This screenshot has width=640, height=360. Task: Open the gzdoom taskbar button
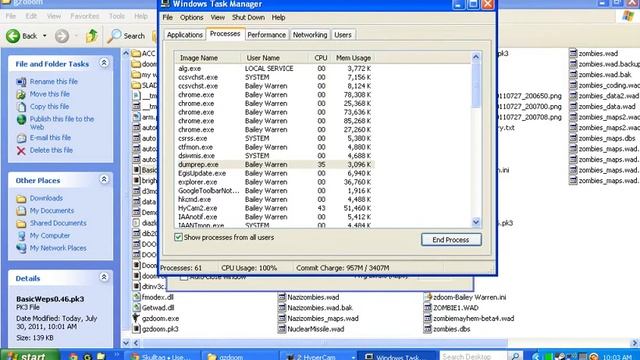pos(241,357)
